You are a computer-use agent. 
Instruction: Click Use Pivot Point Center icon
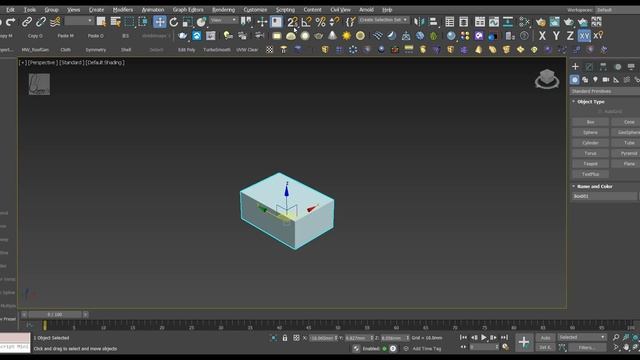(x=246, y=22)
